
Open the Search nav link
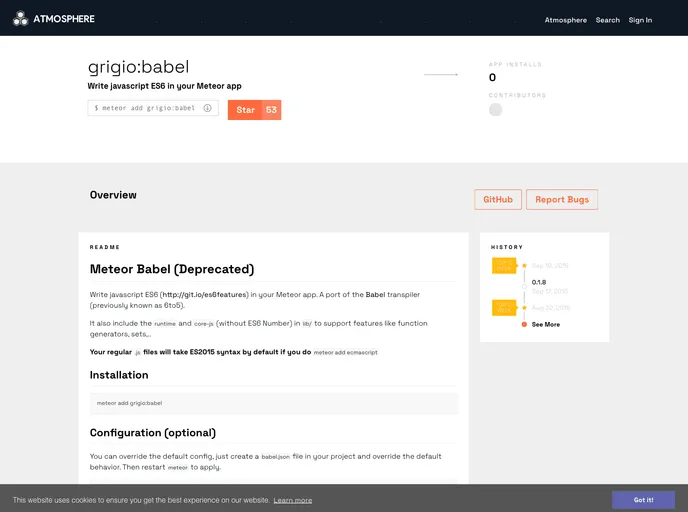click(607, 20)
